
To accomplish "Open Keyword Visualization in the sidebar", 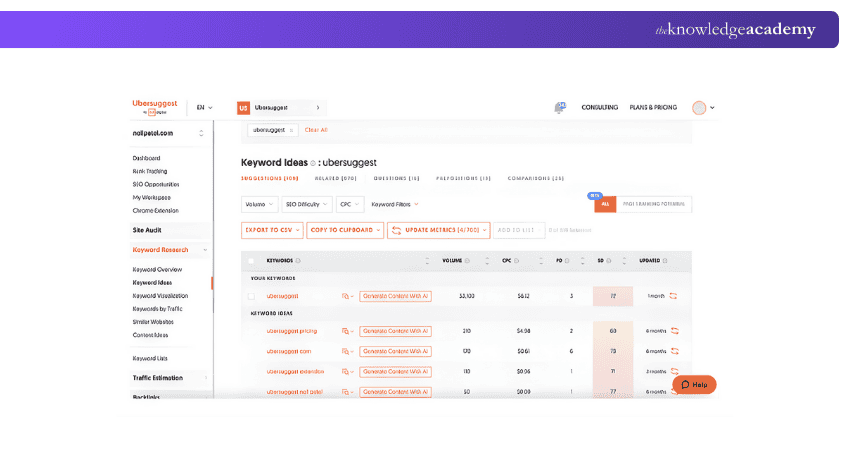I will (x=160, y=296).
